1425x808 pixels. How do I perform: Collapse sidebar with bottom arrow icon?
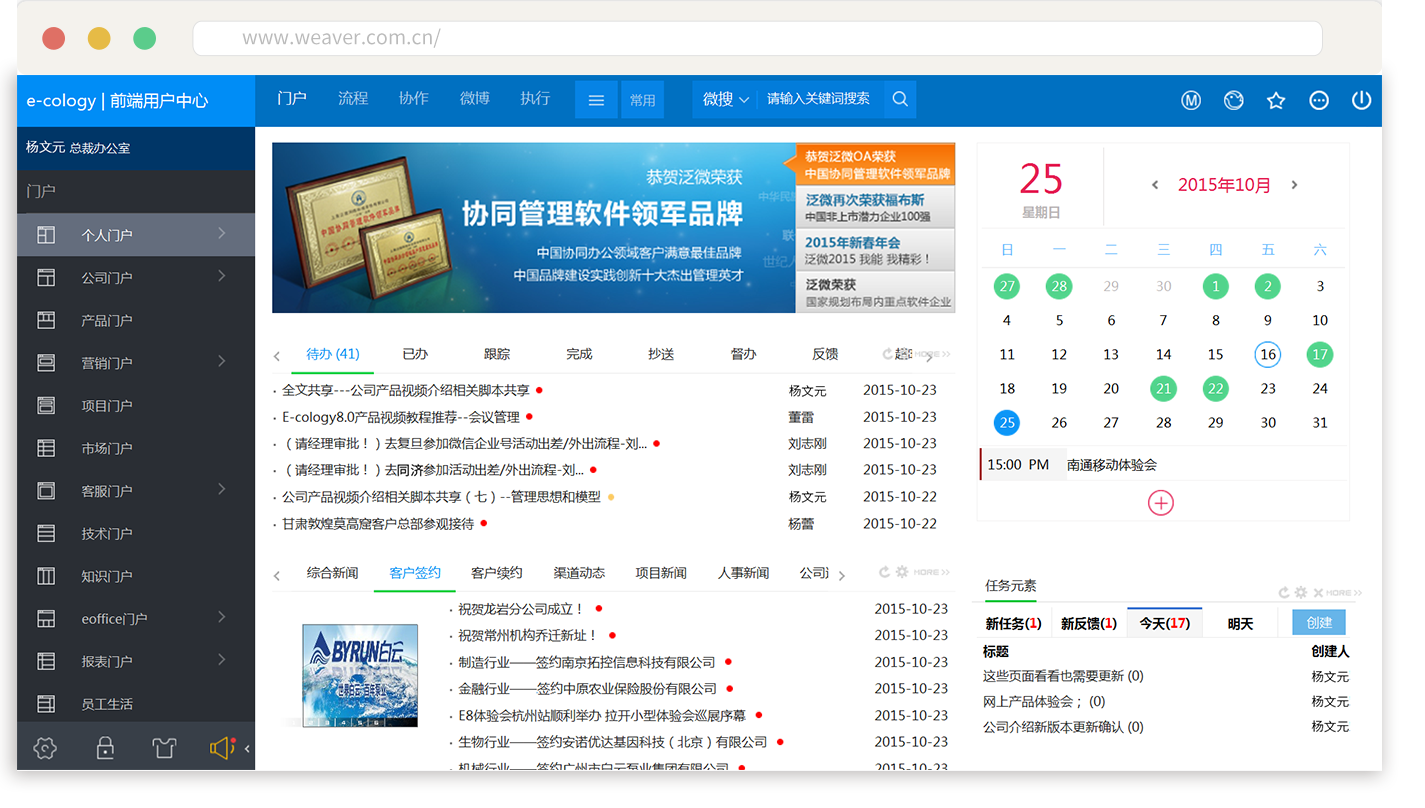247,748
